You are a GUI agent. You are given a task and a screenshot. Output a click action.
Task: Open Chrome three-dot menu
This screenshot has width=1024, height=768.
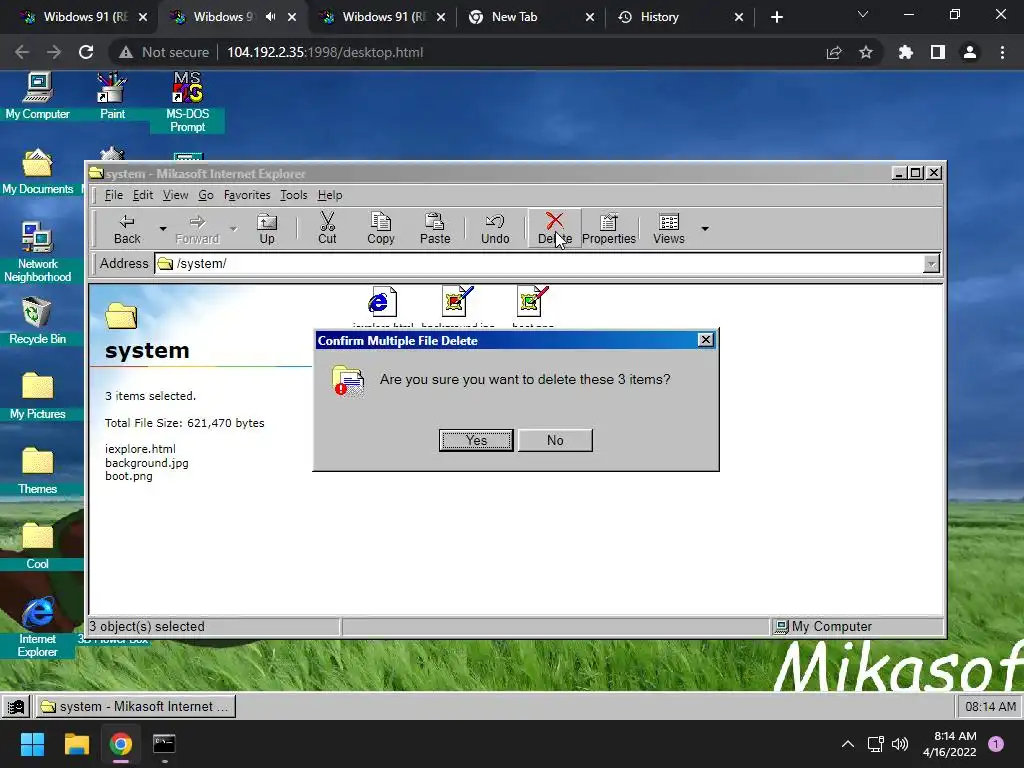click(x=1002, y=52)
